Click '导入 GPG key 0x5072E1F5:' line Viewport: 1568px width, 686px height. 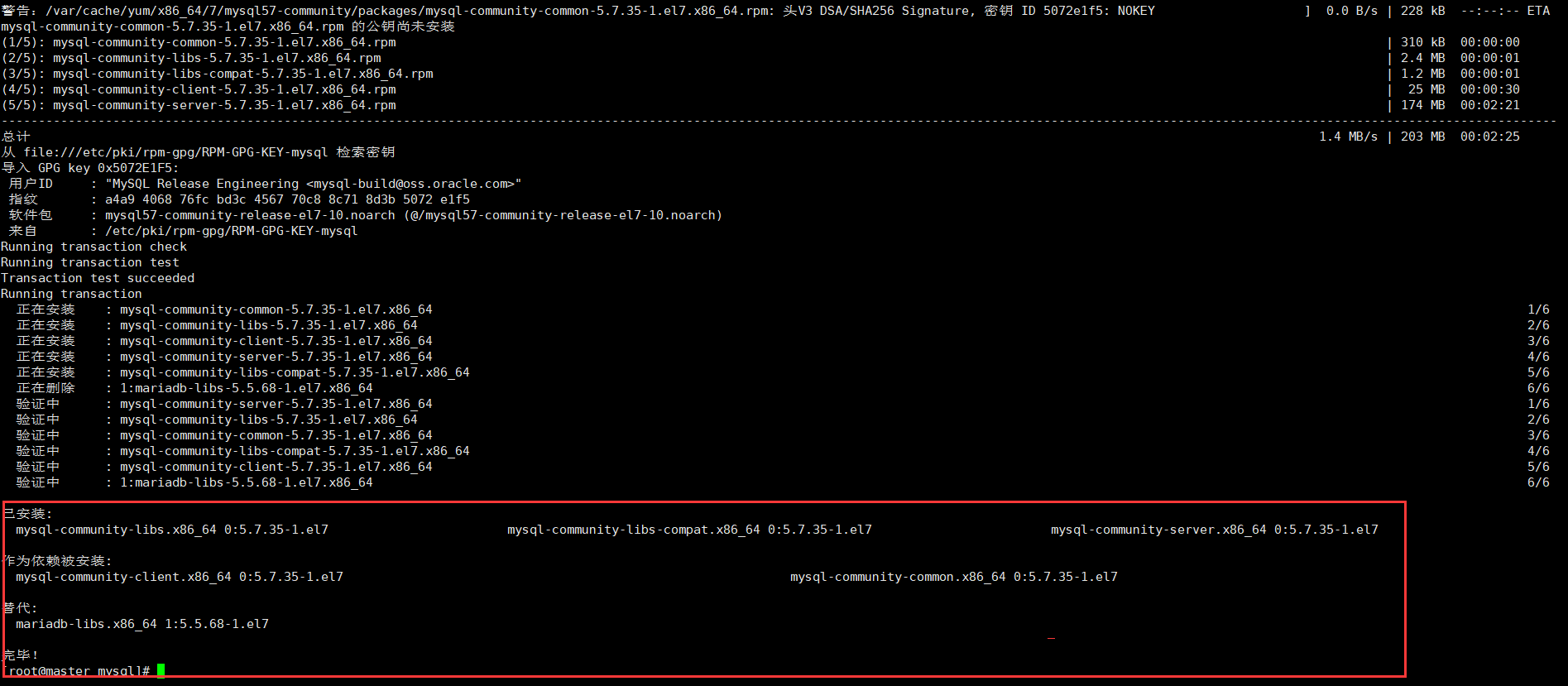pos(89,168)
